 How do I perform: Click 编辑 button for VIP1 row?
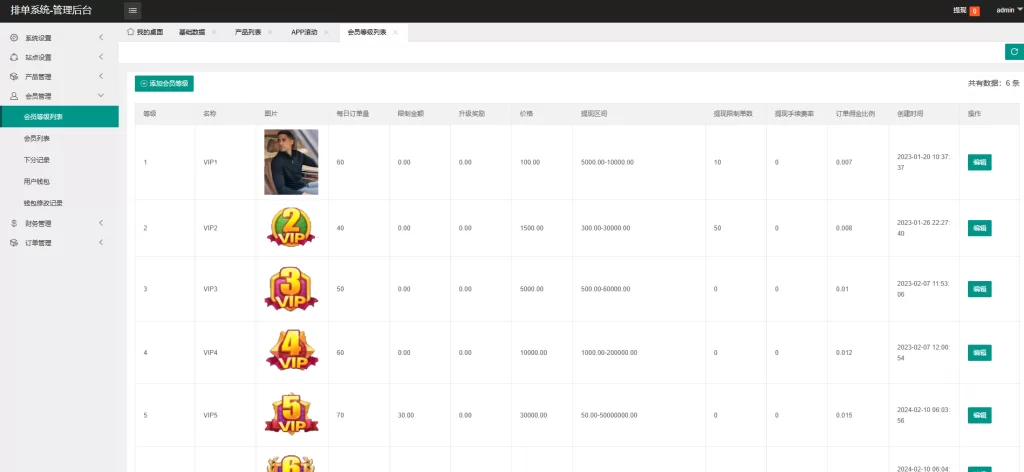pyautogui.click(x=979, y=162)
